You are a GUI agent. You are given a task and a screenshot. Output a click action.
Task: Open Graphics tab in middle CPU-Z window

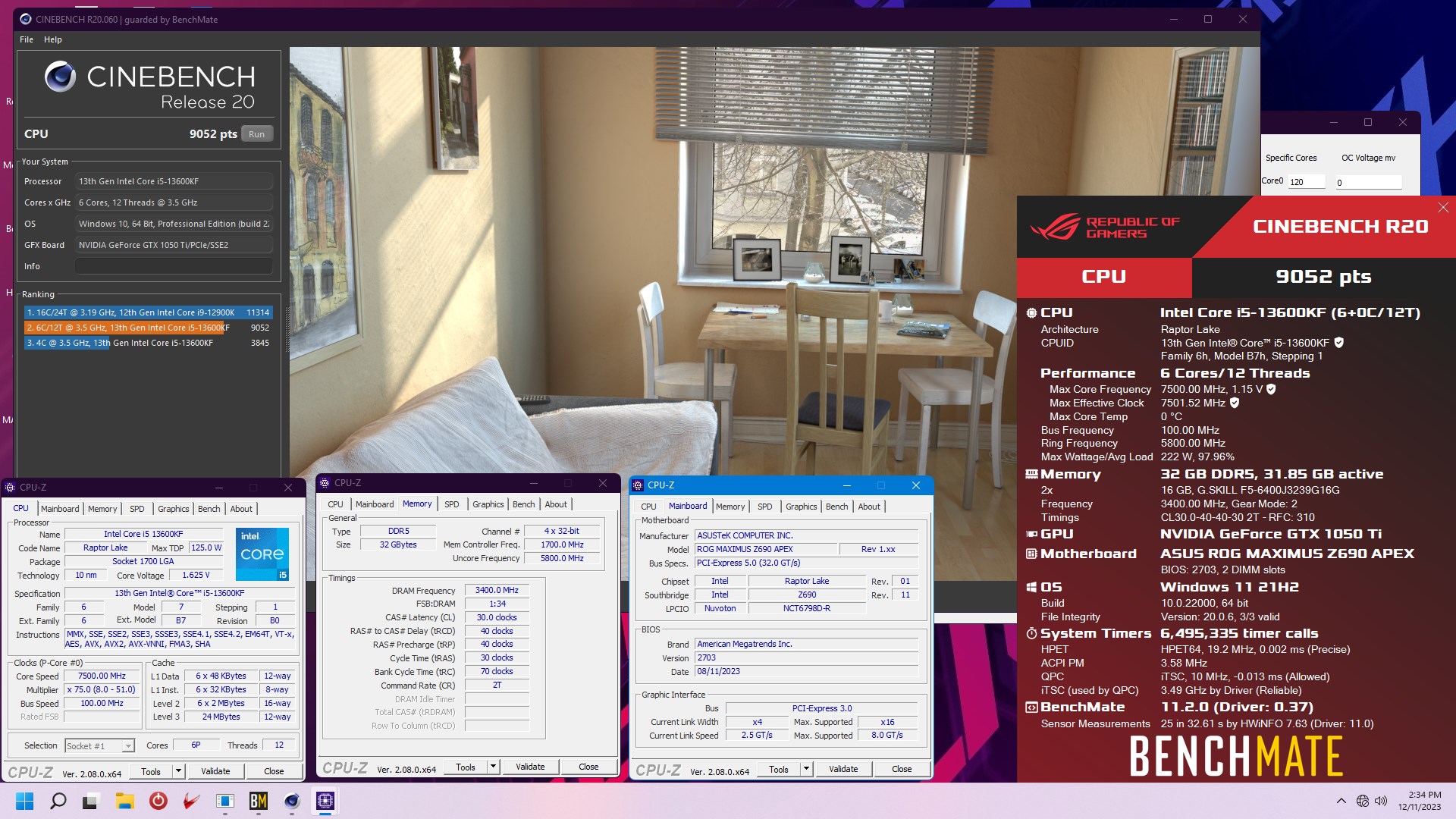click(x=488, y=504)
